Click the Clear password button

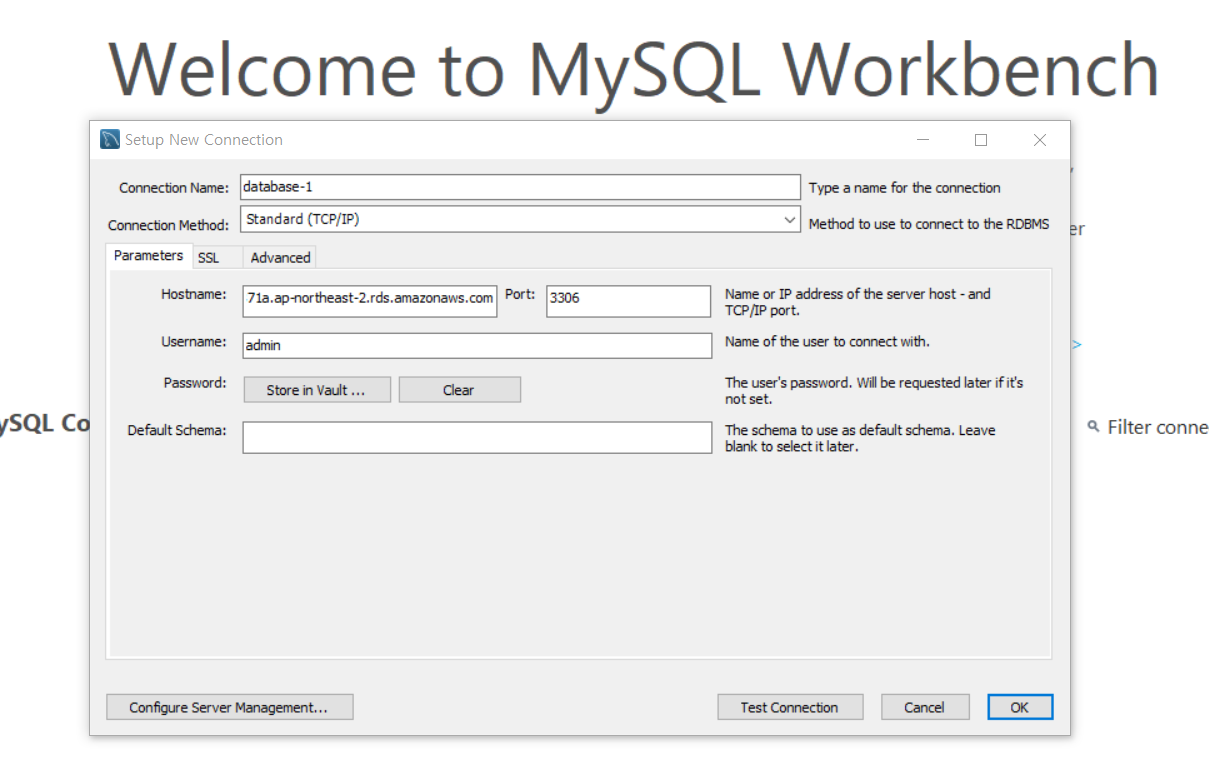[459, 390]
